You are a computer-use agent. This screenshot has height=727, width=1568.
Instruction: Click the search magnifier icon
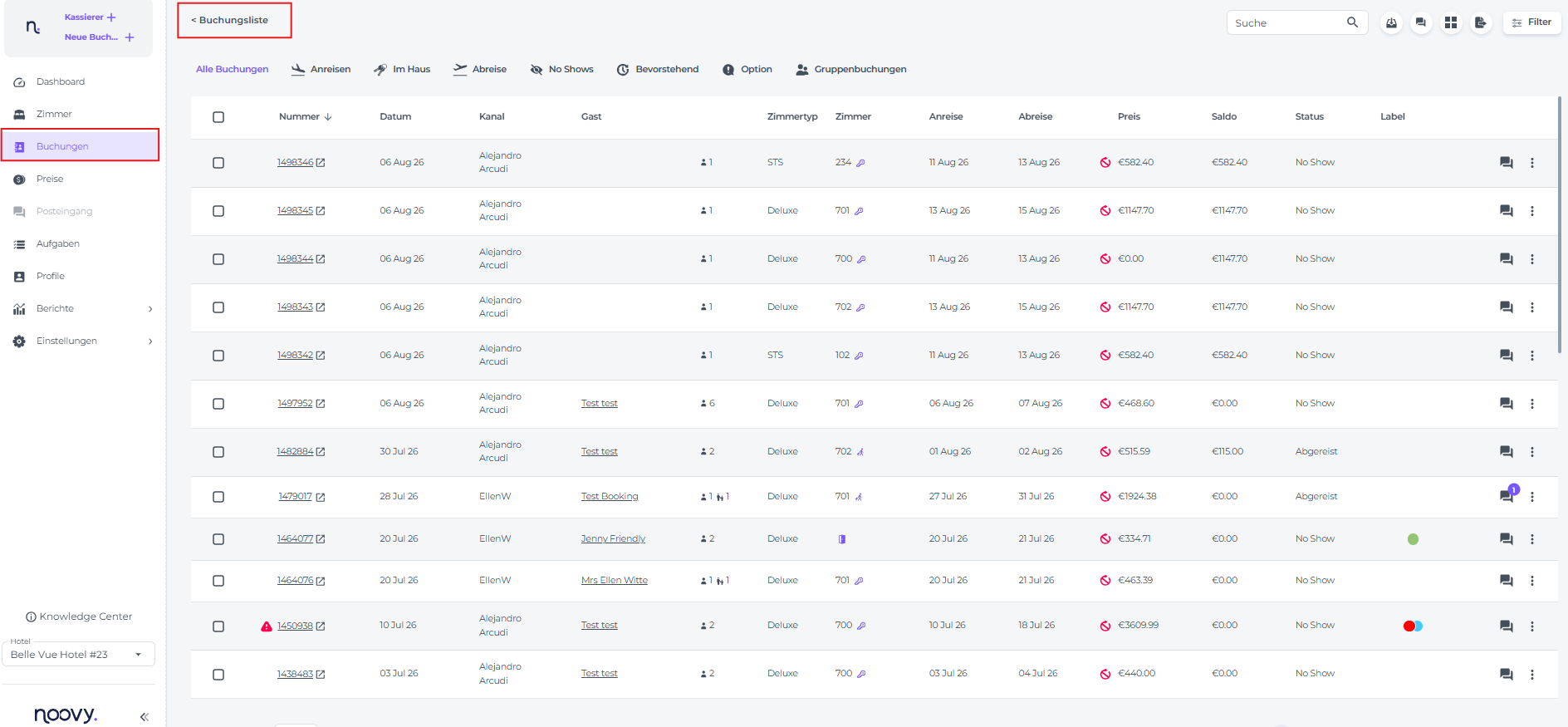tap(1352, 22)
